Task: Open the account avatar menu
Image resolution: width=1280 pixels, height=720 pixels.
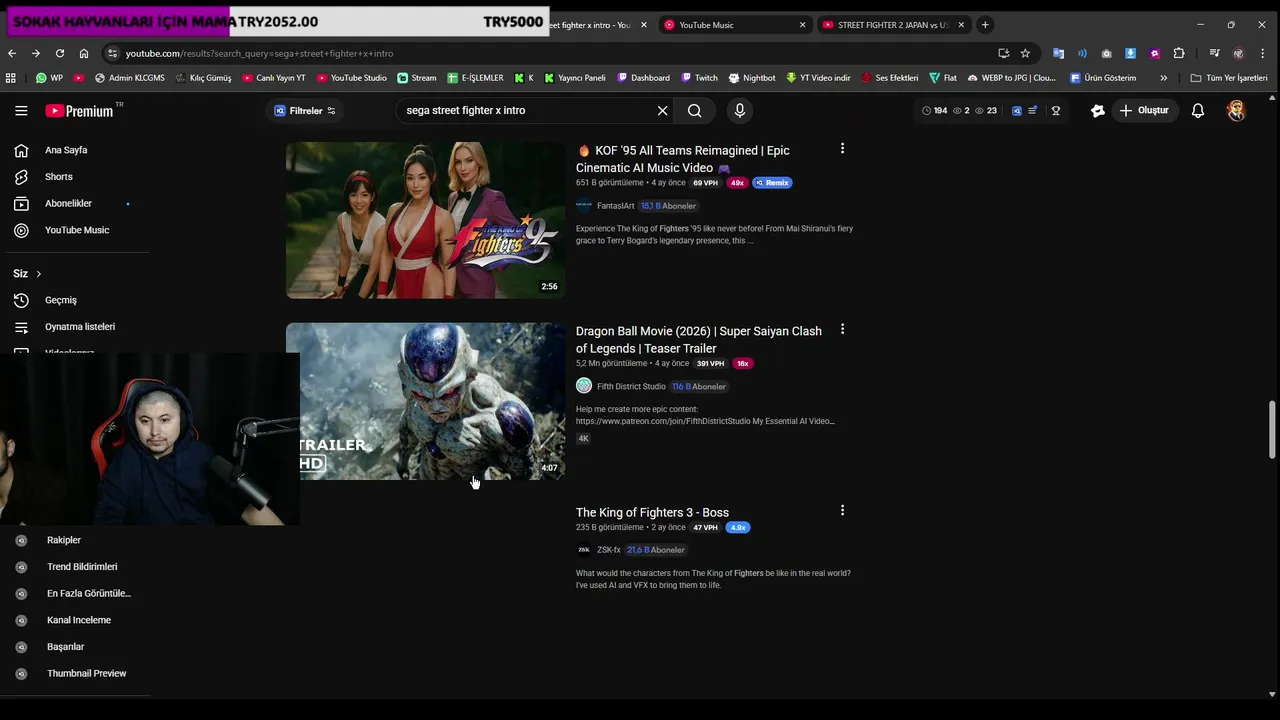Action: [1236, 111]
